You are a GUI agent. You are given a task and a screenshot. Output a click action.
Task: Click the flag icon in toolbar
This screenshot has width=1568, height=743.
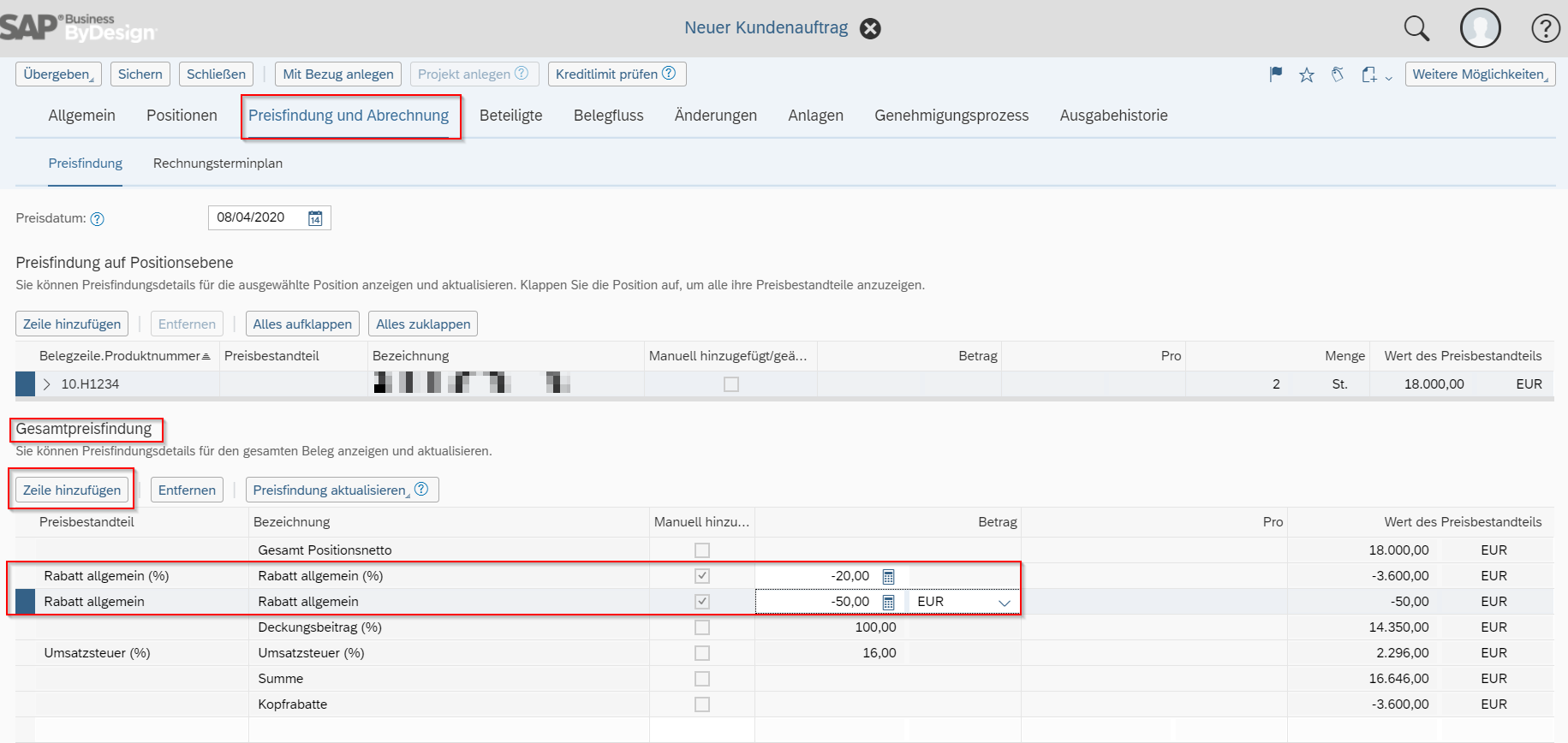[x=1276, y=74]
